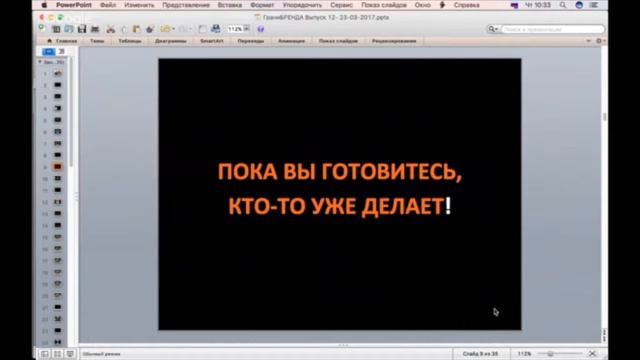Click the status bar zoom value 112%
The image size is (640, 360).
pos(524,354)
